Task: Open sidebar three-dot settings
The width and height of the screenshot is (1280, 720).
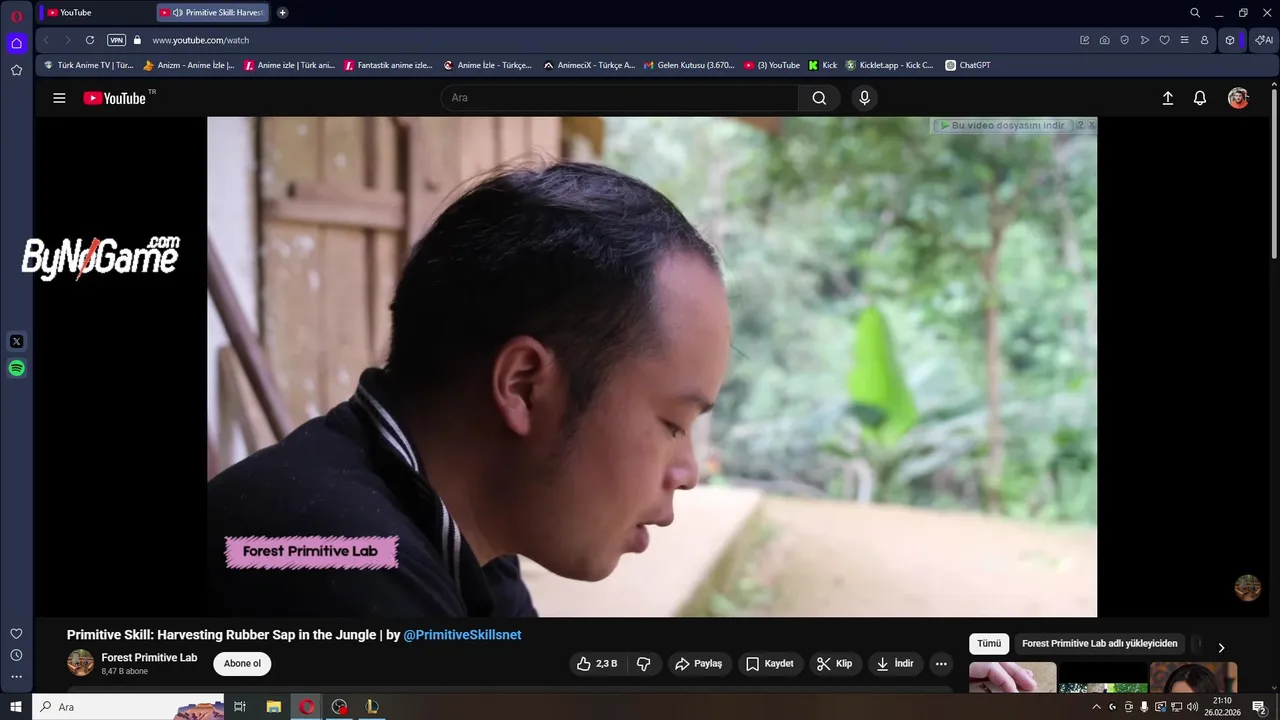Action: coord(16,677)
